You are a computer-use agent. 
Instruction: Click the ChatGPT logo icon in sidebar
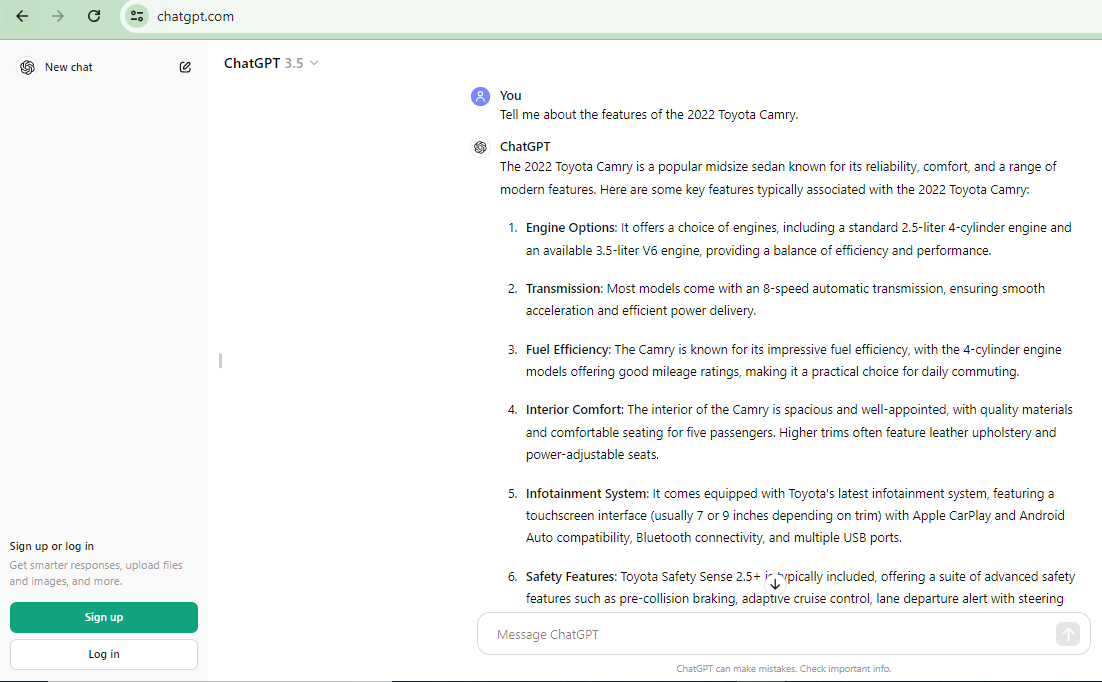[26, 67]
